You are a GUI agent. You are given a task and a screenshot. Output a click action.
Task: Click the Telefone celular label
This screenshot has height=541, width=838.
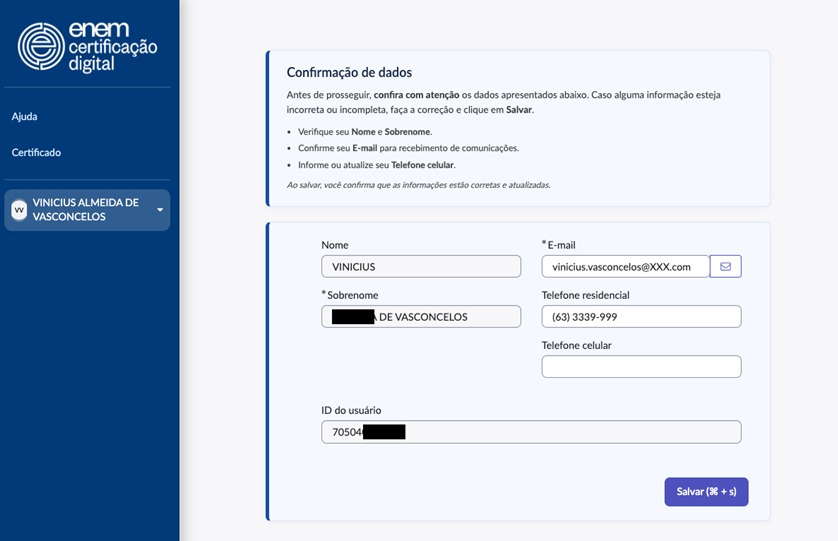pos(576,345)
